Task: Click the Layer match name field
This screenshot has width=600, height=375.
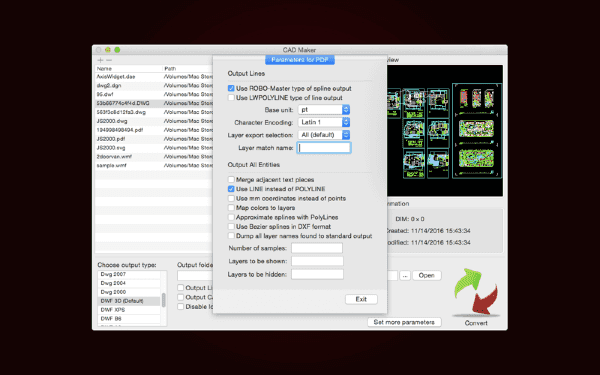Action: (324, 148)
